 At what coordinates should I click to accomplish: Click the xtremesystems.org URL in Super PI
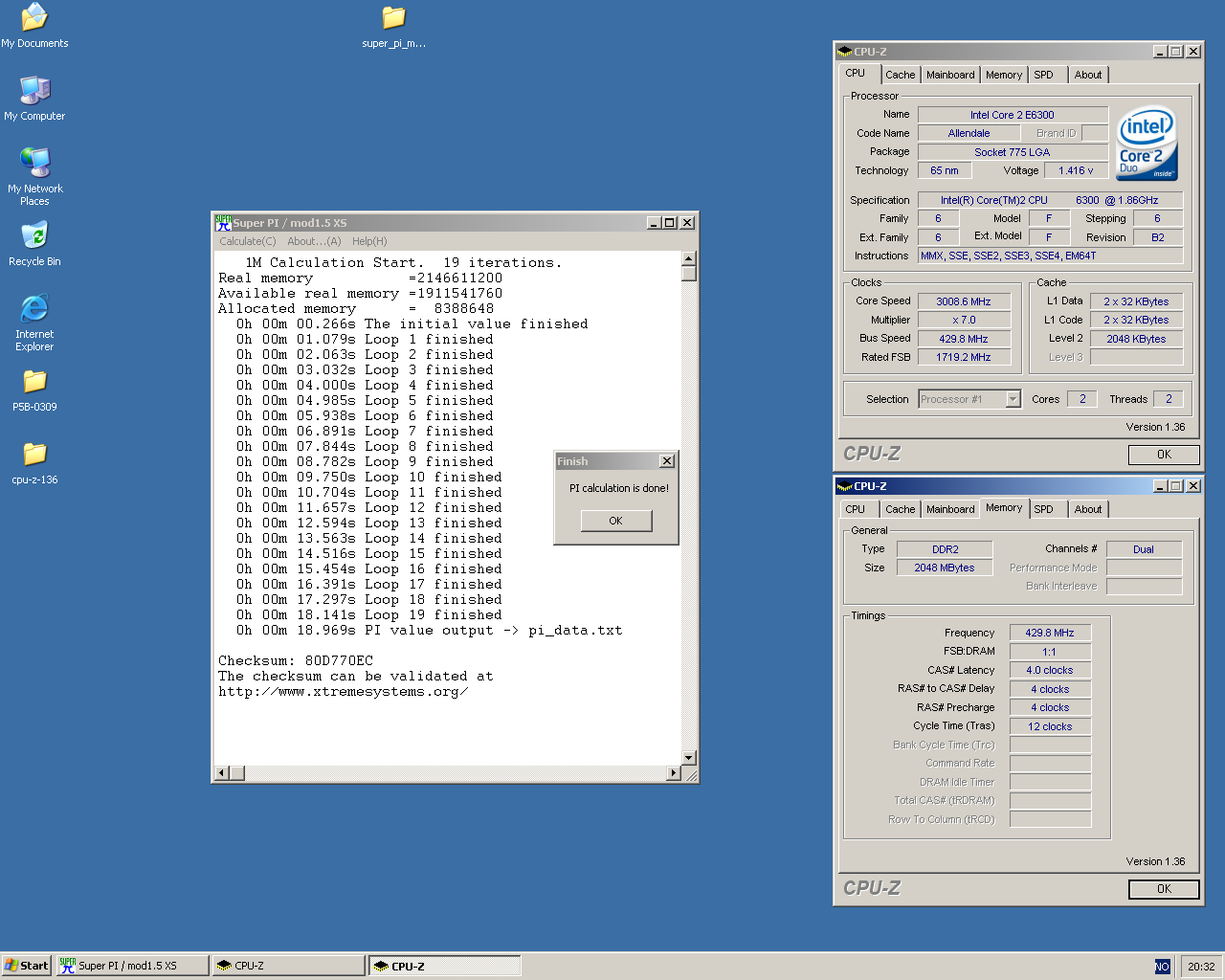343,692
